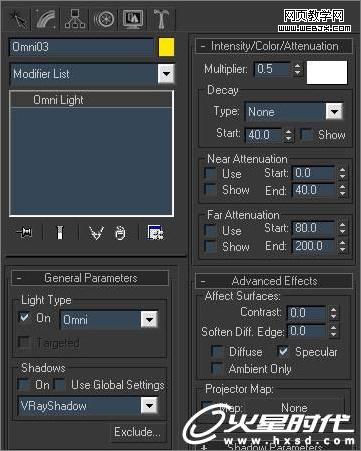Enable Use Global Settings checkbox

point(60,384)
